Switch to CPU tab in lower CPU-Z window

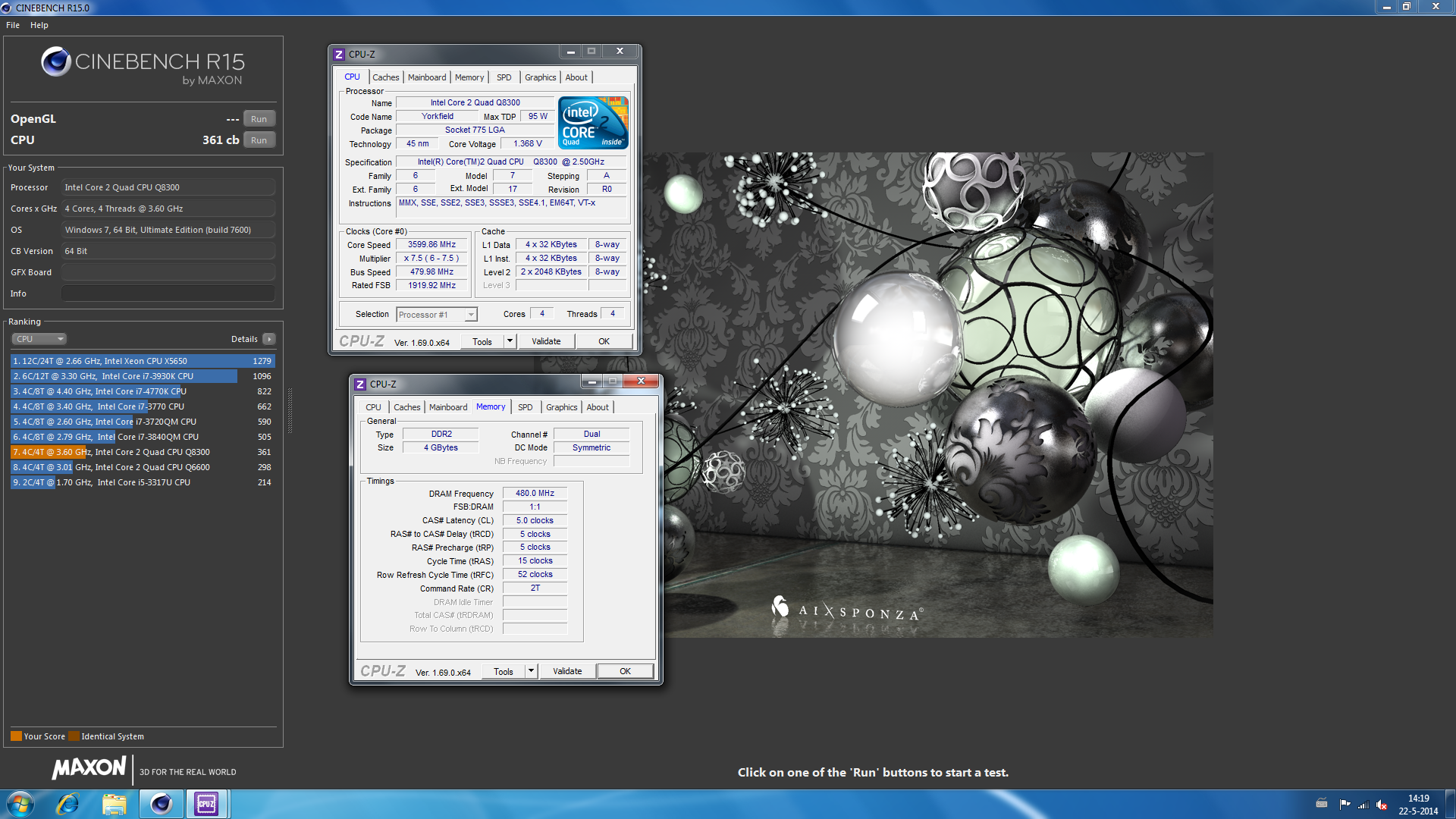pyautogui.click(x=373, y=407)
